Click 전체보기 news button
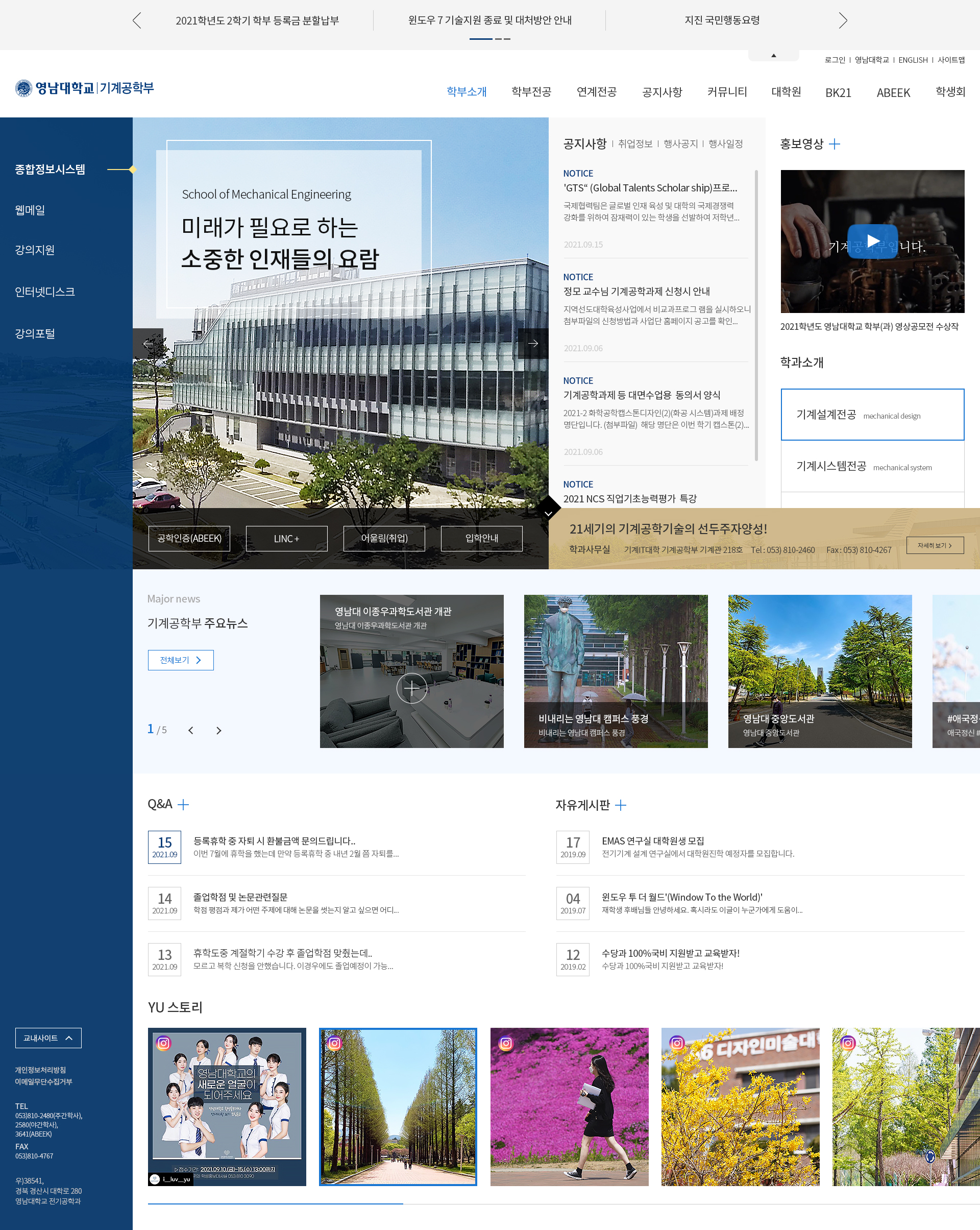The height and width of the screenshot is (1230, 980). [181, 660]
